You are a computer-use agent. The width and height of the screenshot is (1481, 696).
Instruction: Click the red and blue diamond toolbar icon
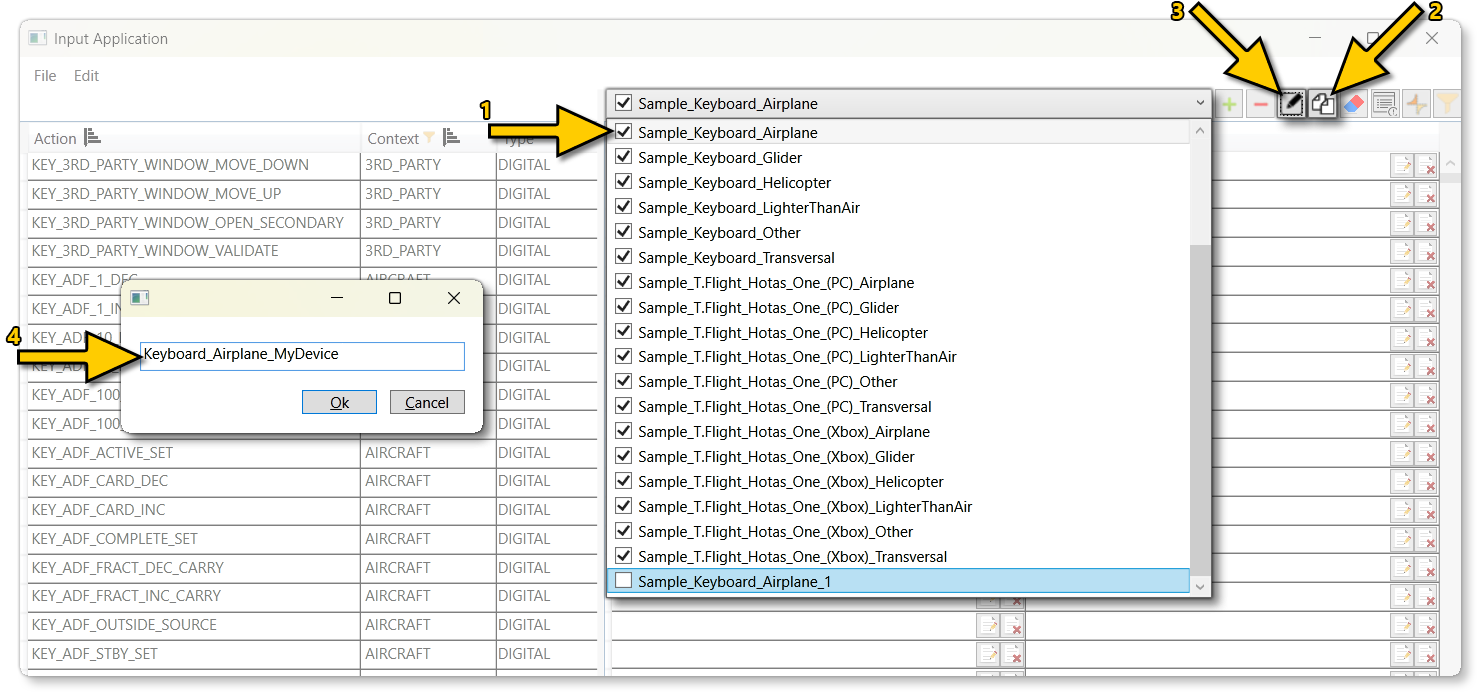click(1353, 102)
